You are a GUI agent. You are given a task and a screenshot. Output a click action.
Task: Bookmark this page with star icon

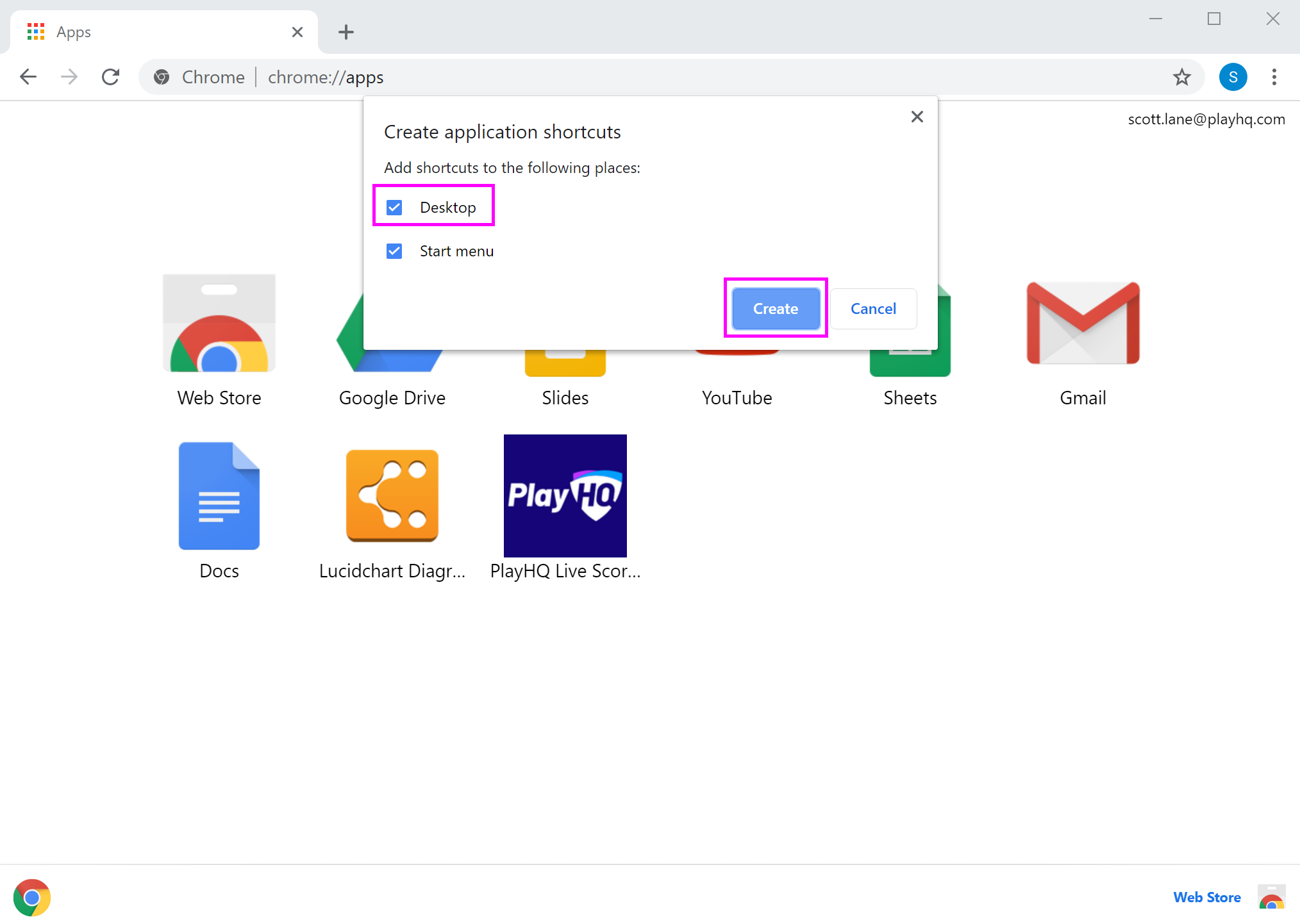click(1181, 77)
